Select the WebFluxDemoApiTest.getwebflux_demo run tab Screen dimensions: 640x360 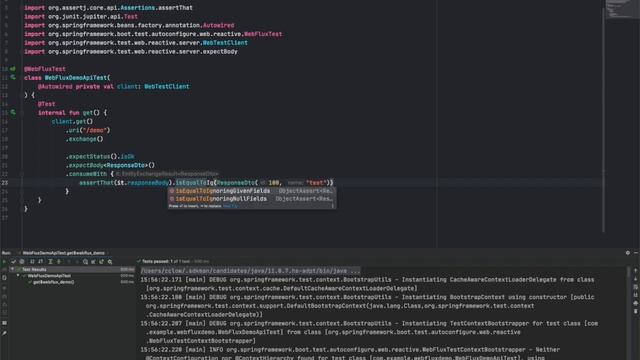point(63,253)
